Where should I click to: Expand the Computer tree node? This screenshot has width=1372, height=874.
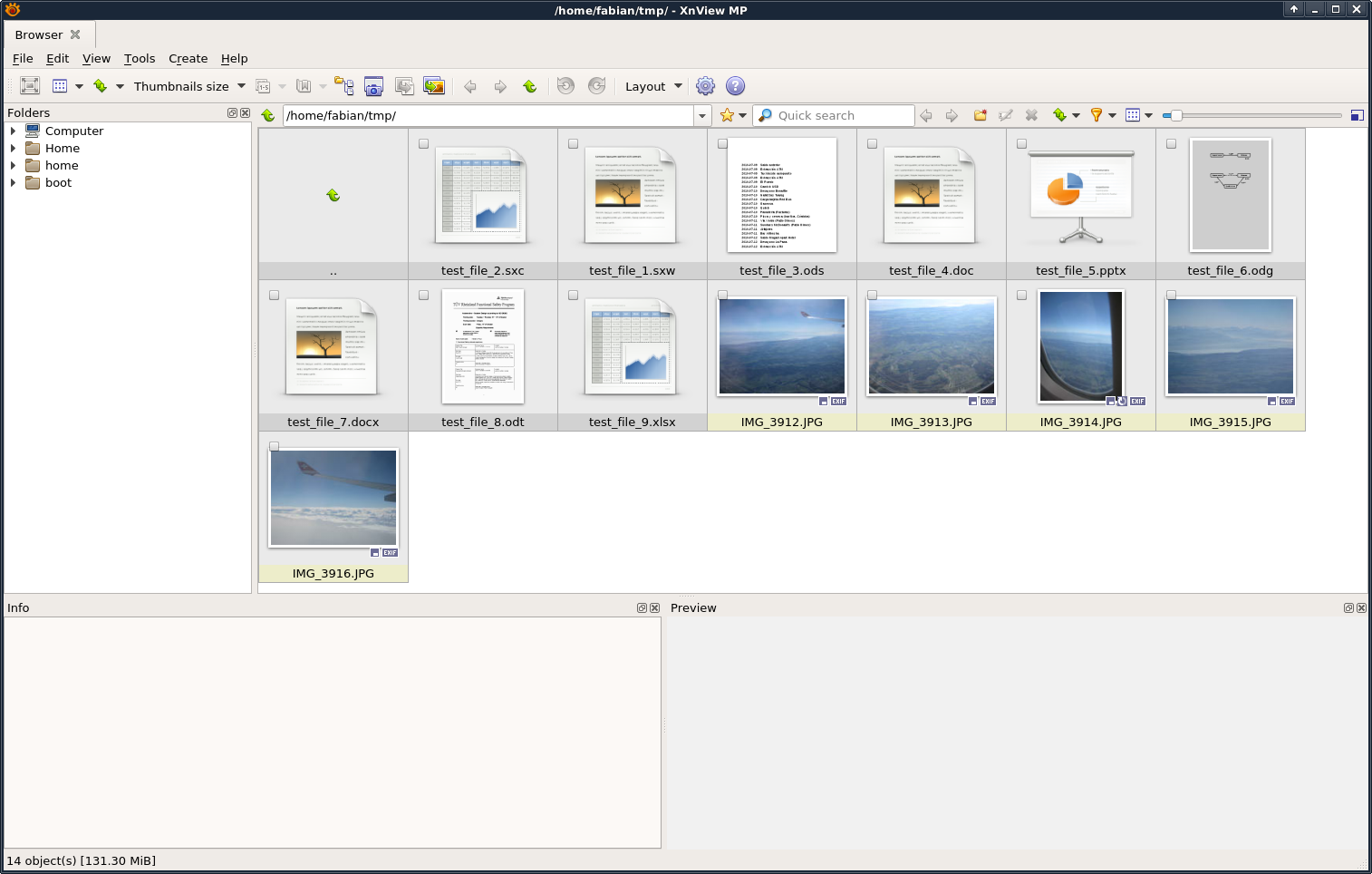coord(13,131)
